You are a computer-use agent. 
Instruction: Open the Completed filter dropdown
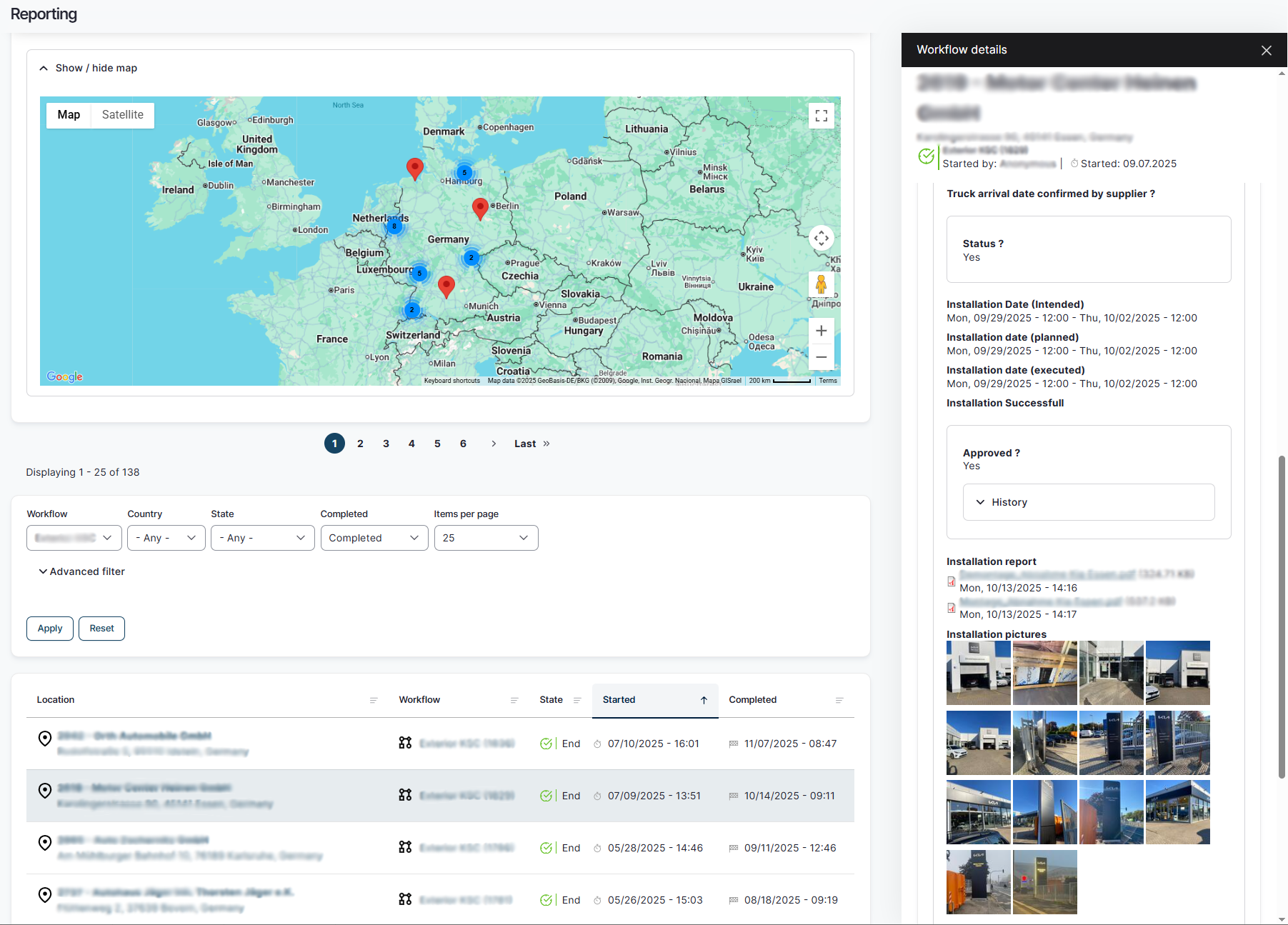(374, 538)
